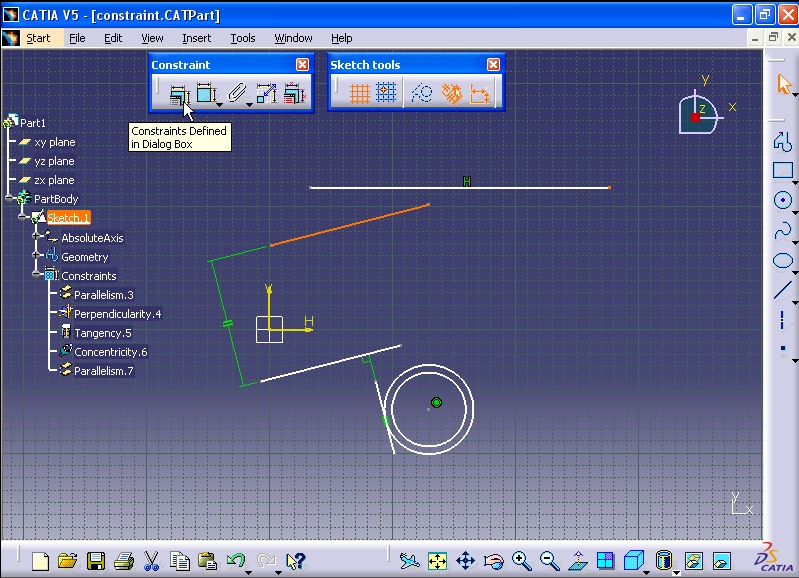Close the Constraint toolbar
Viewport: 799px width, 578px height.
302,64
